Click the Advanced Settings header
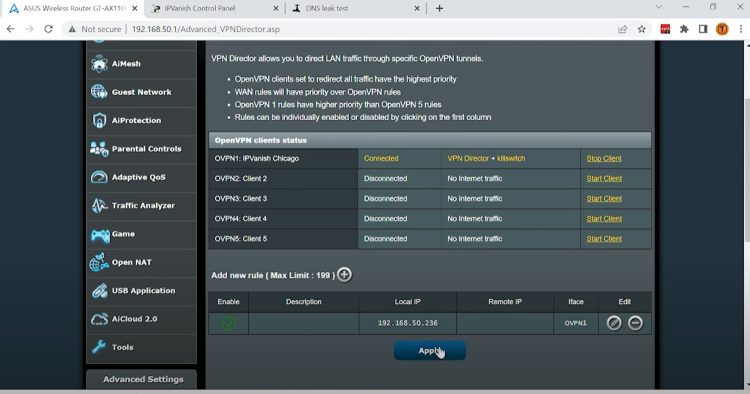Image resolution: width=750 pixels, height=394 pixels. [x=143, y=379]
